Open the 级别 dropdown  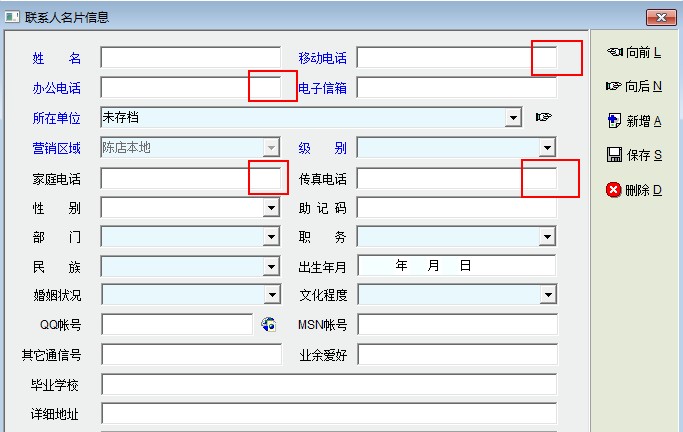546,148
